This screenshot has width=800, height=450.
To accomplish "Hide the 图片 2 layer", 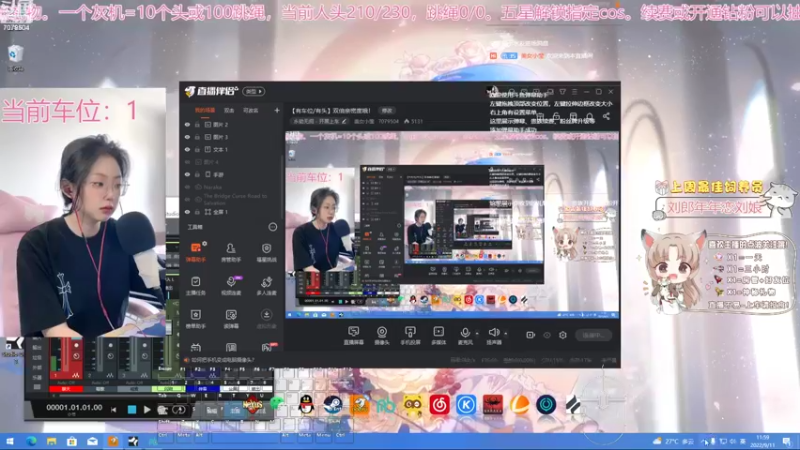I will coord(187,124).
